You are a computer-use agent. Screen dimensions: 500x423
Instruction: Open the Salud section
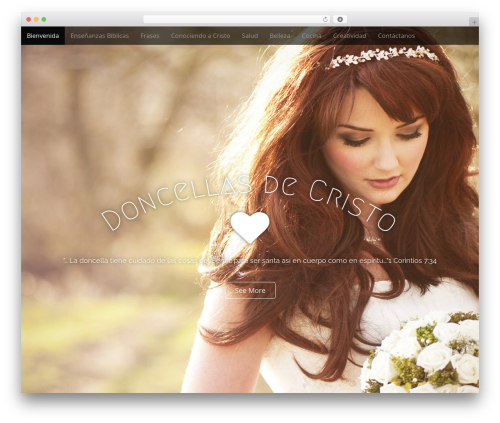[250, 36]
